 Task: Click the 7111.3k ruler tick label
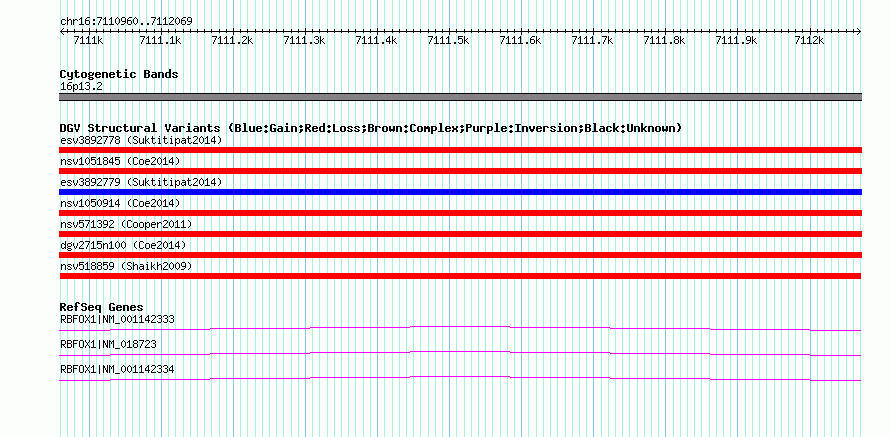[x=304, y=40]
